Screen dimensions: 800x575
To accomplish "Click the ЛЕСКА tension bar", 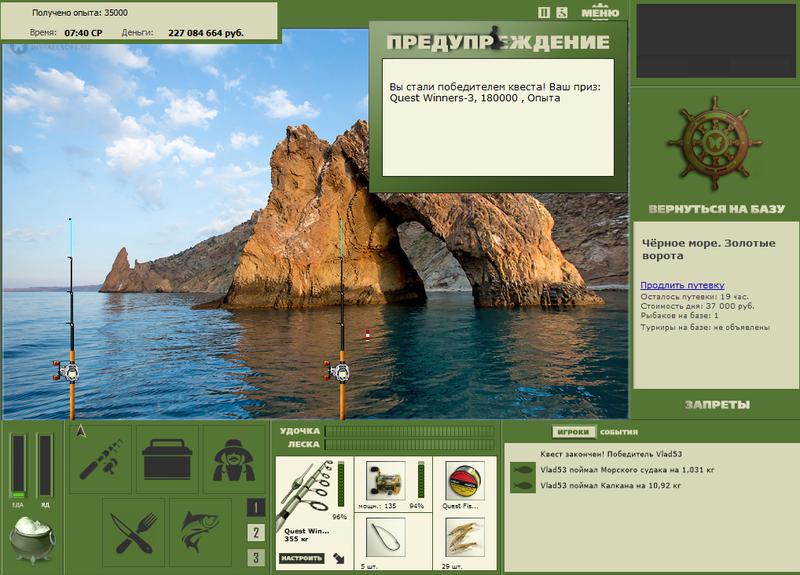I will click(410, 444).
